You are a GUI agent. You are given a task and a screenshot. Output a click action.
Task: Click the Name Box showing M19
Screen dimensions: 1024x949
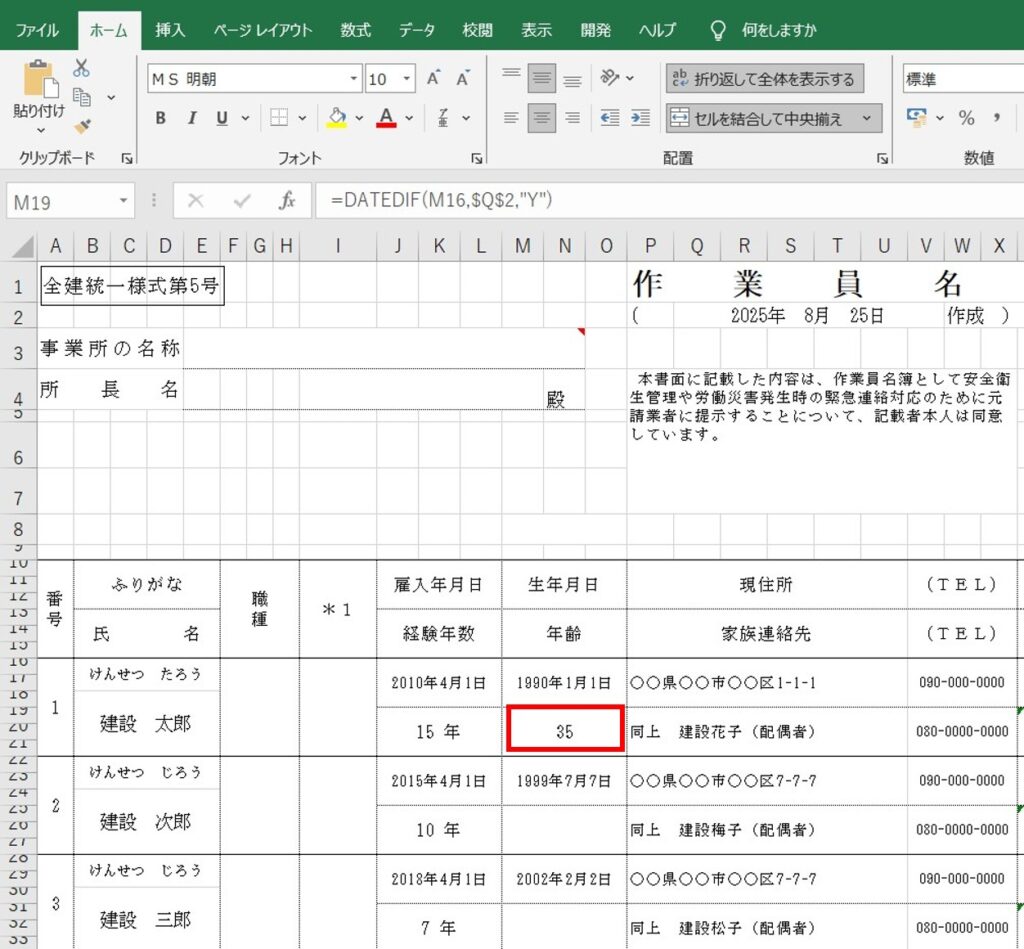coord(61,202)
